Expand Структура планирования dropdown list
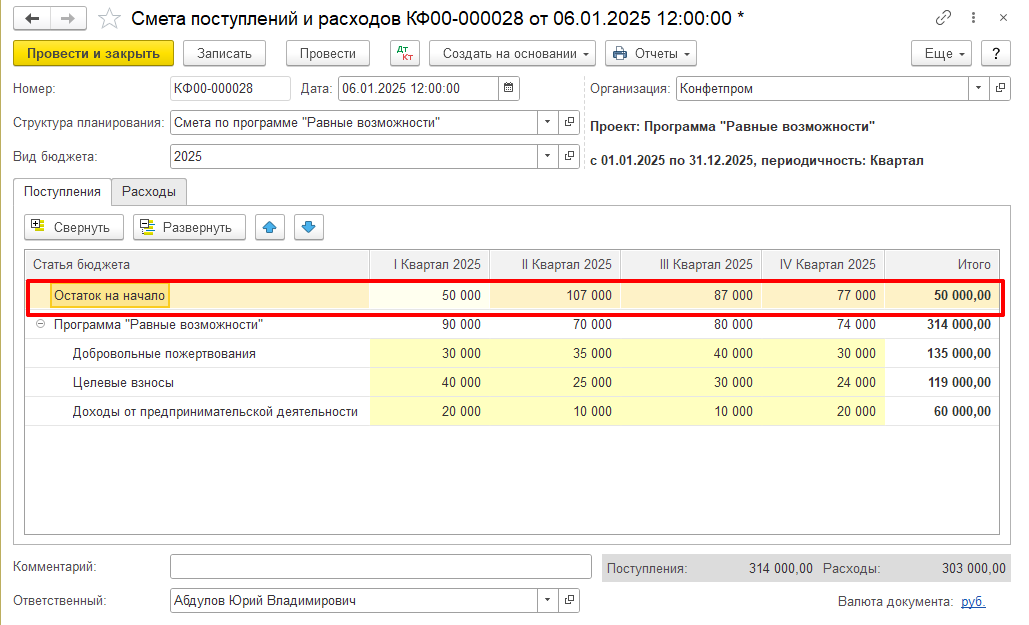1029x625 pixels. click(x=547, y=122)
